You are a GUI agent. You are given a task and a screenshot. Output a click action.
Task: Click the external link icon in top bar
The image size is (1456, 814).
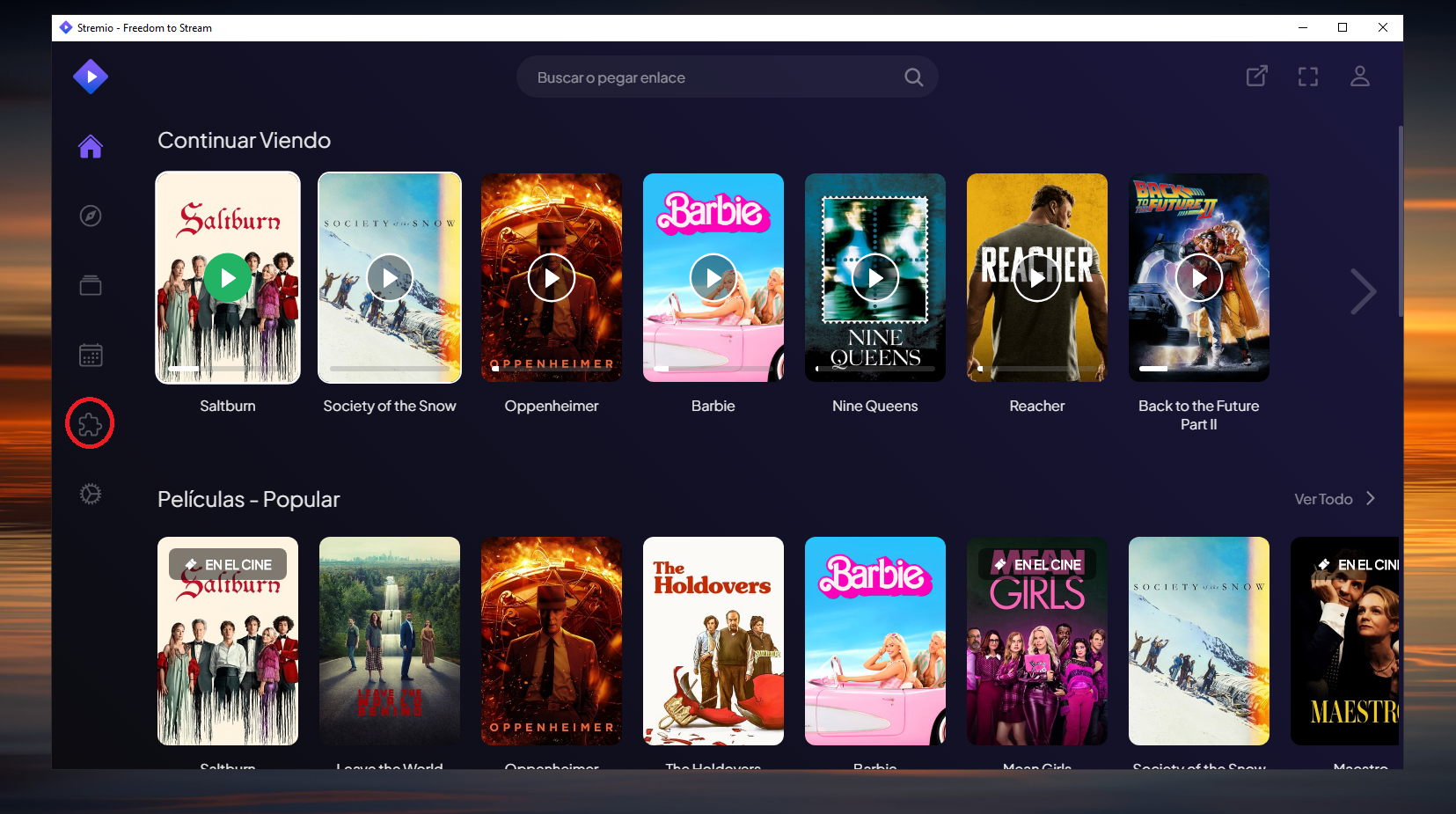point(1256,77)
